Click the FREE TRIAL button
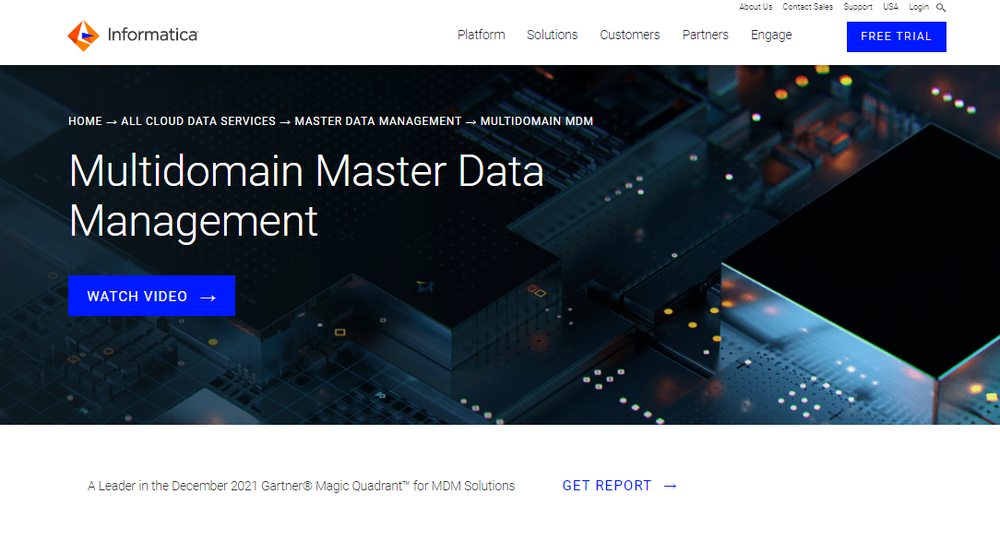 (x=896, y=36)
